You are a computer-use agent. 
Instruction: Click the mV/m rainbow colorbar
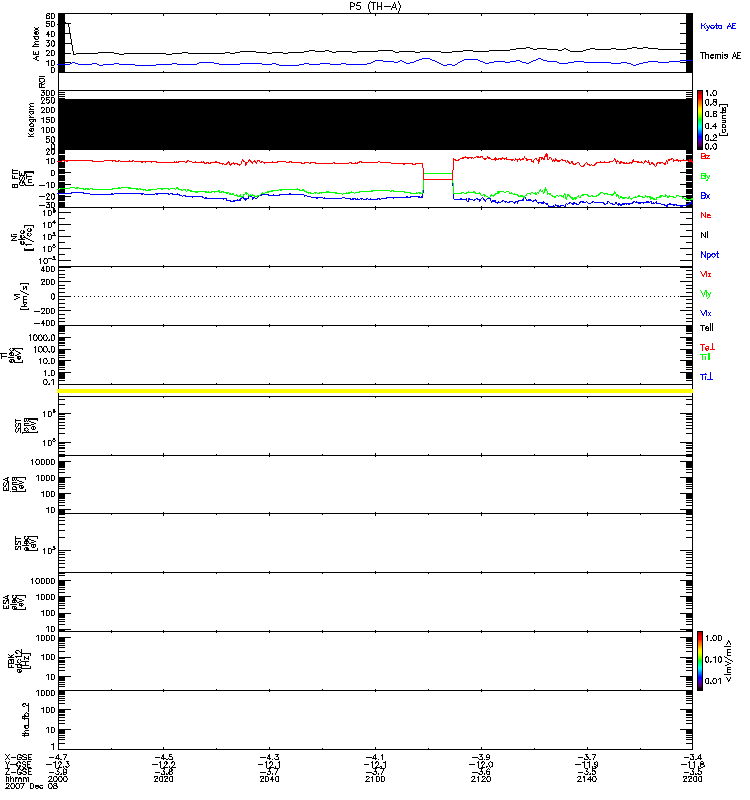[x=700, y=661]
